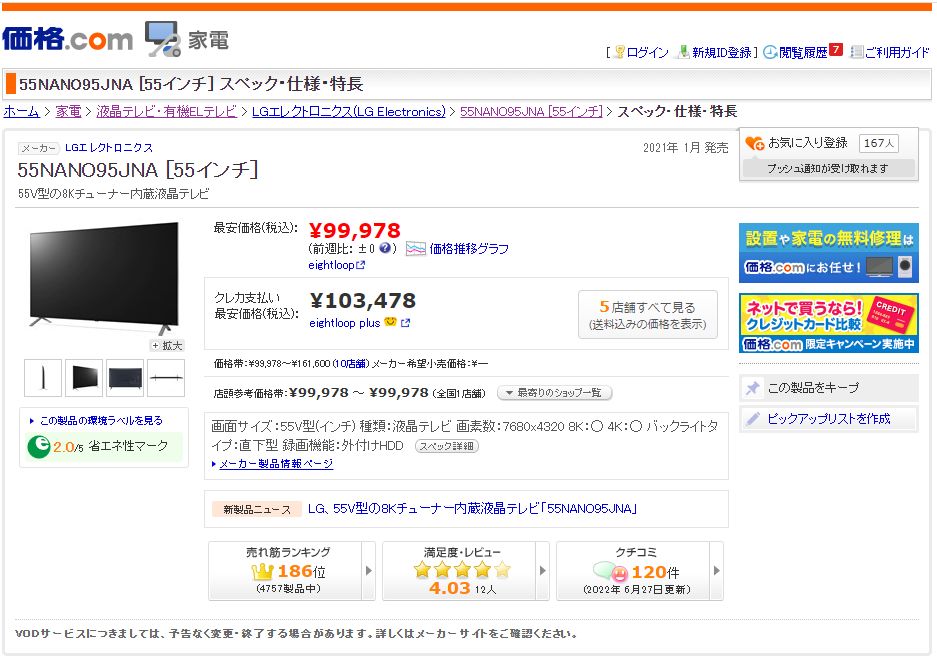The image size is (937, 659).
Task: Open the 価格推移グラフ link
Action: pos(469,249)
